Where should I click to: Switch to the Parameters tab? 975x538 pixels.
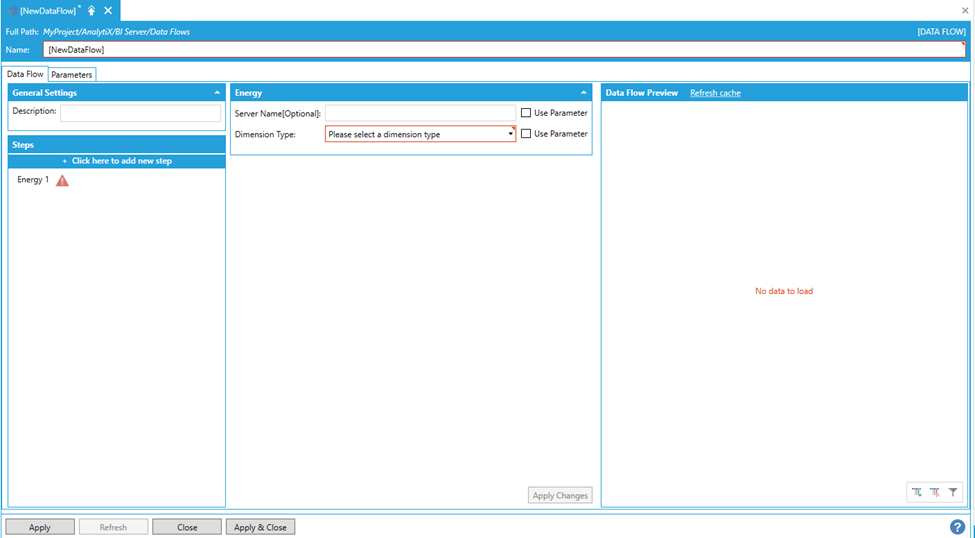click(x=72, y=75)
